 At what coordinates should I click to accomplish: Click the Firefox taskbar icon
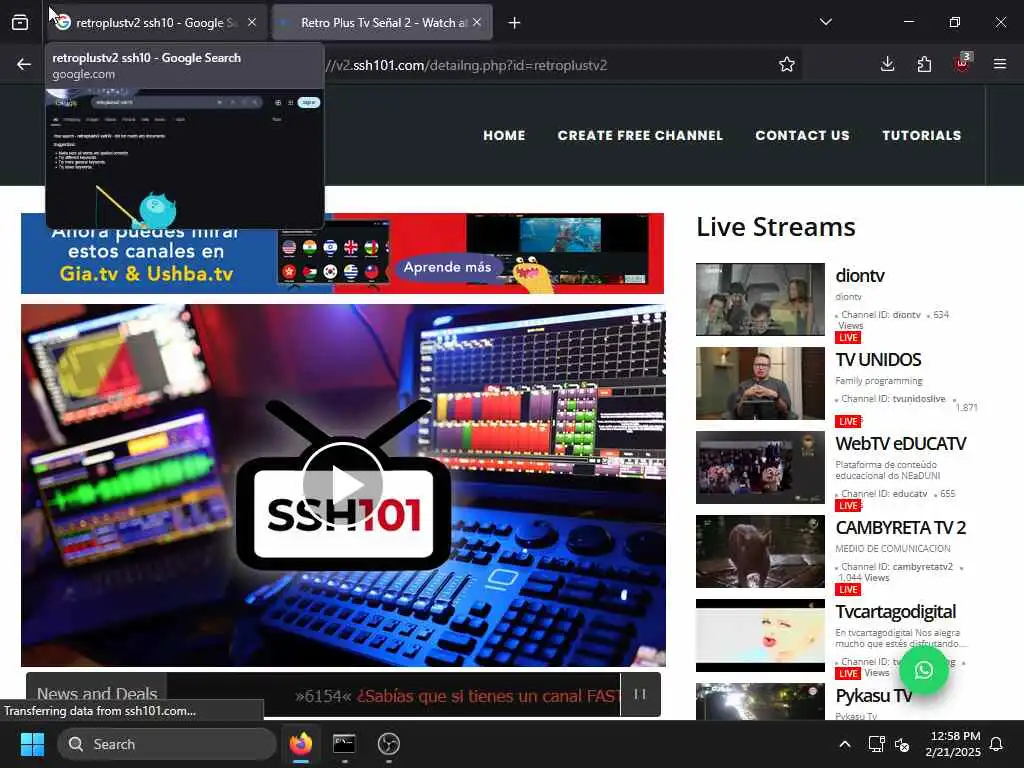(x=301, y=744)
